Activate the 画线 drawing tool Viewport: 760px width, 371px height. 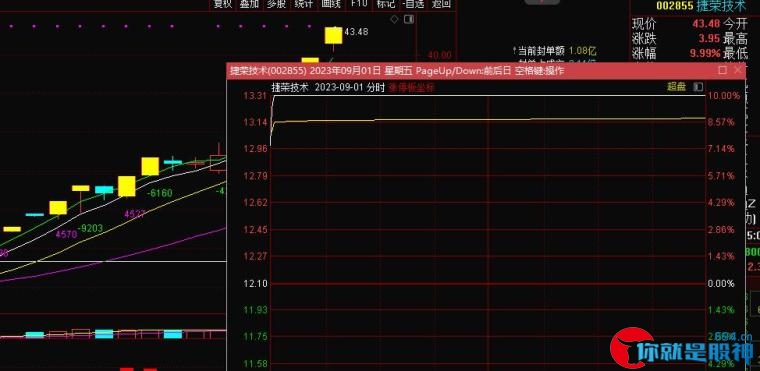tap(331, 4)
